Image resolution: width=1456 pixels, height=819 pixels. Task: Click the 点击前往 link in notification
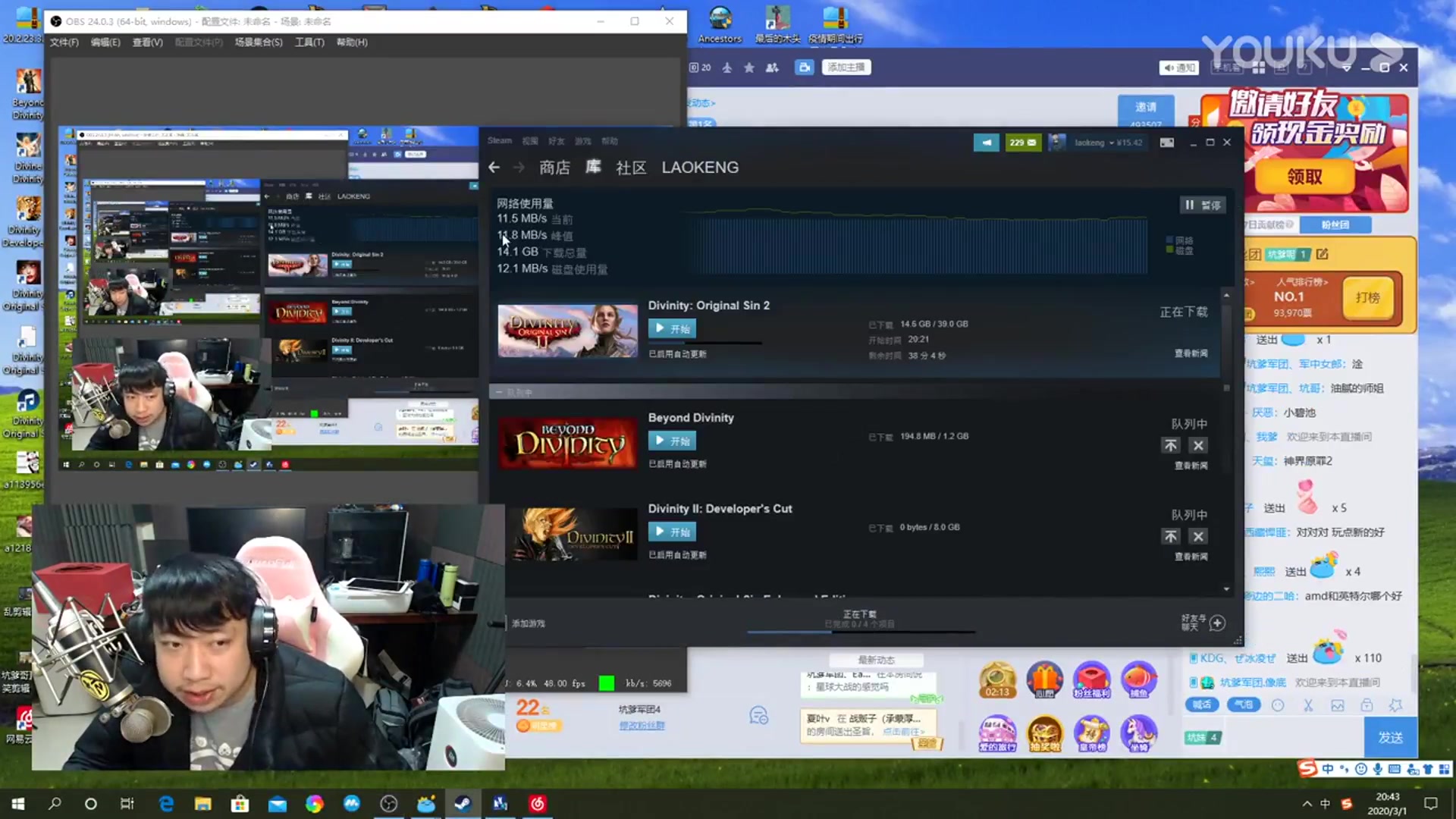(x=903, y=732)
